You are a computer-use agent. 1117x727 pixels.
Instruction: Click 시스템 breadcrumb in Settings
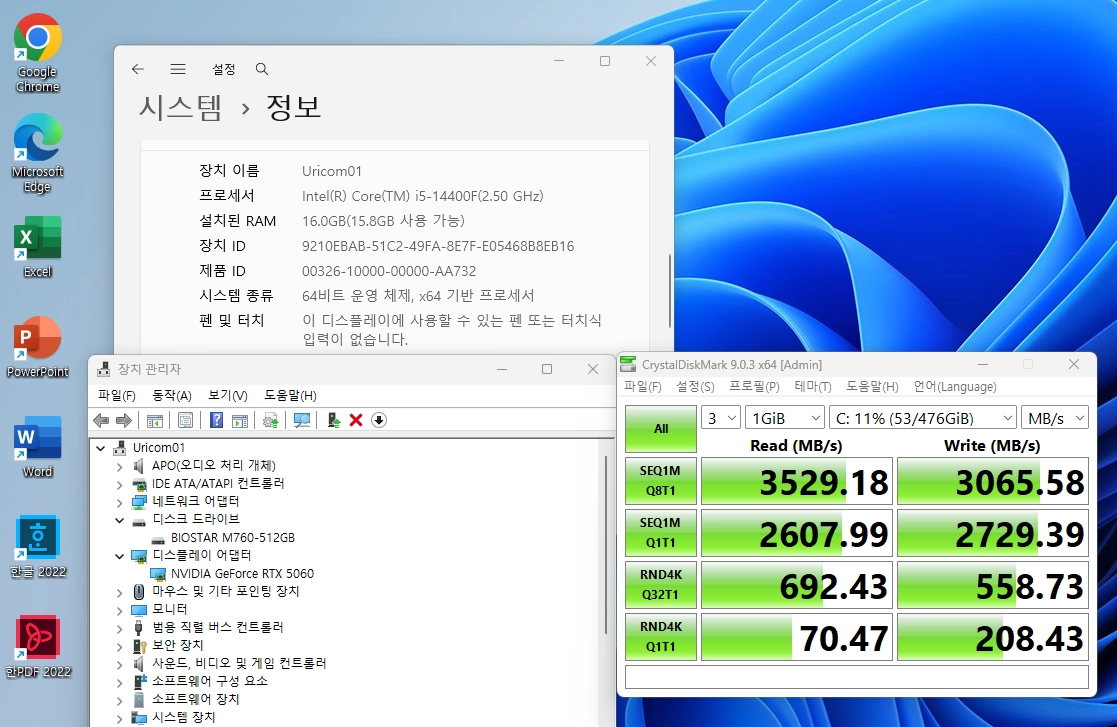point(180,108)
